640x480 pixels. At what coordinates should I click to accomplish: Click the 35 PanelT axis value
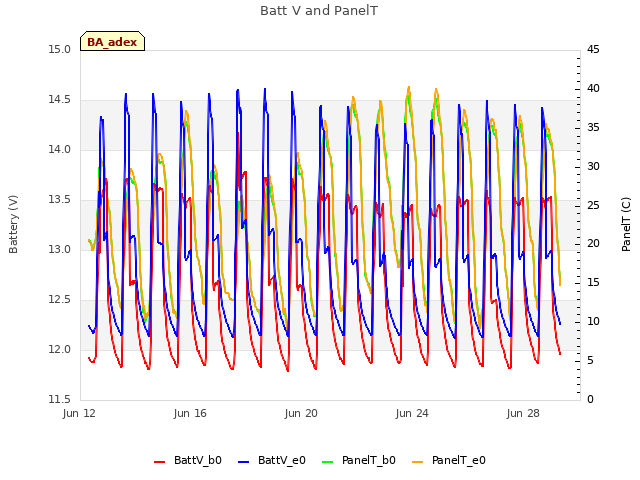tap(593, 128)
